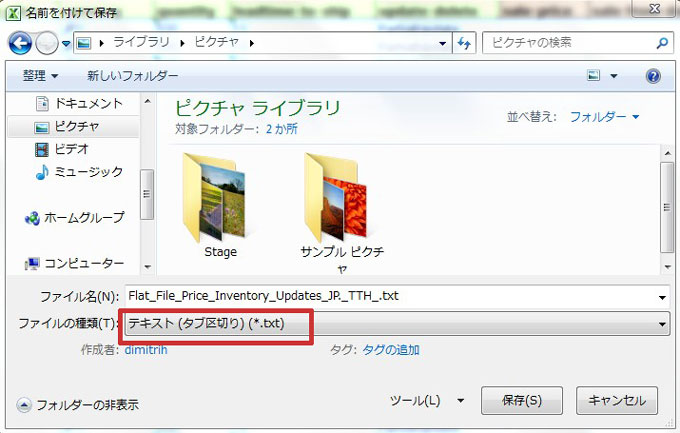The image size is (680, 433).
Task: Click the blue help question mark icon
Action: [x=653, y=76]
